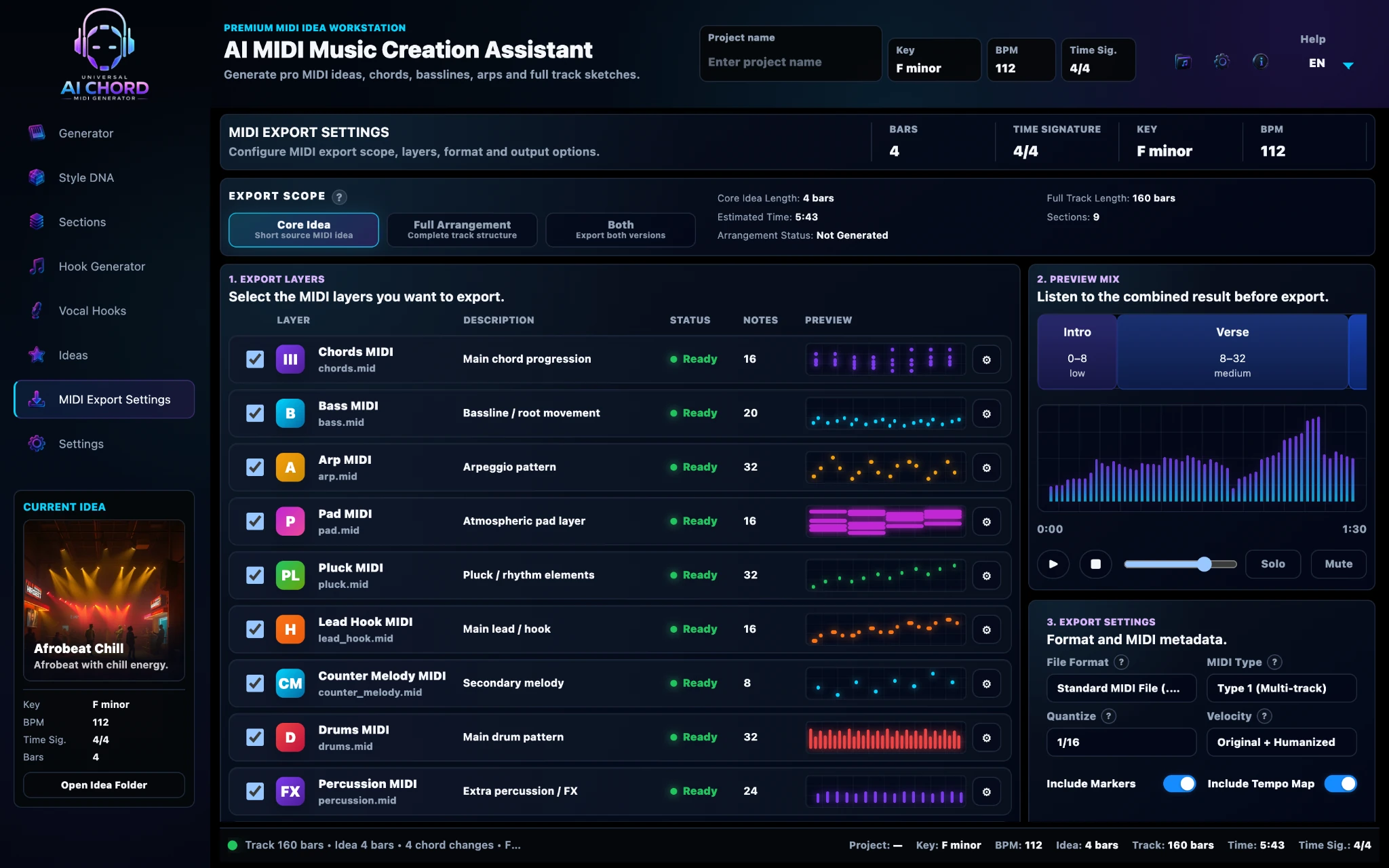Open gear settings for Chords MIDI layer

click(x=986, y=359)
